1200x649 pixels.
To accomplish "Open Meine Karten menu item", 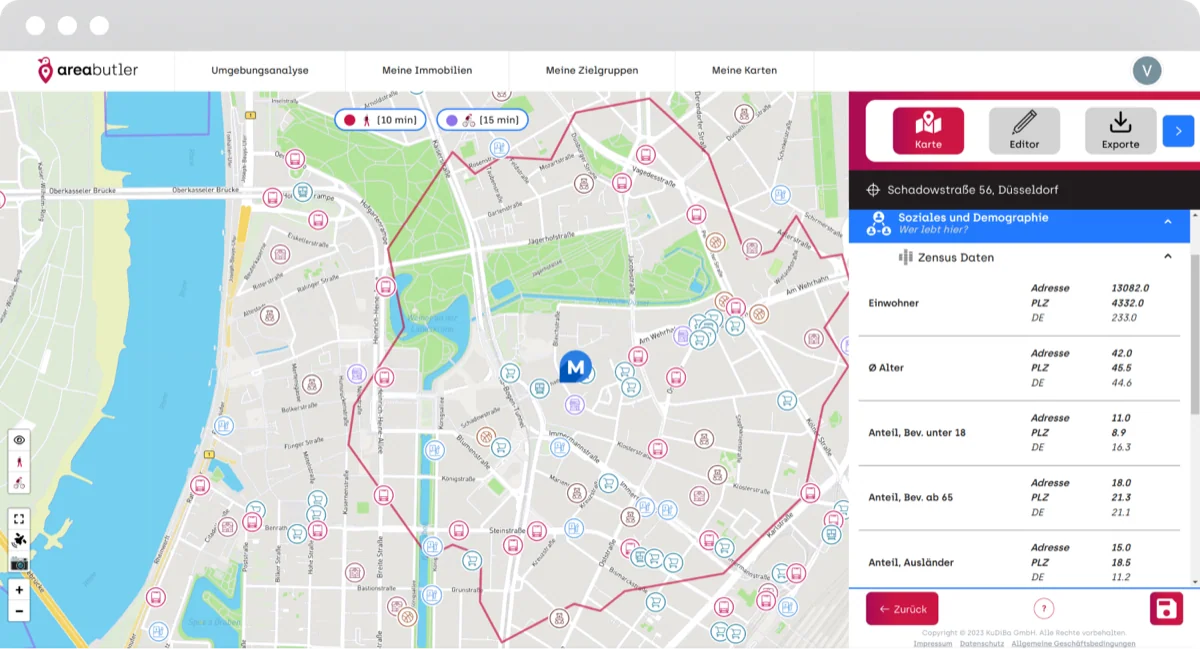I will coord(744,71).
